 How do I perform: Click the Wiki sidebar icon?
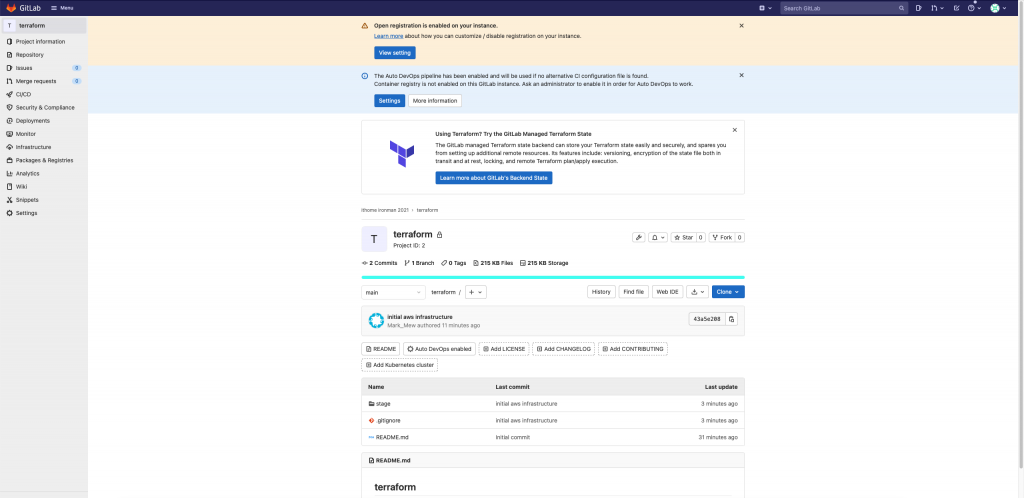(x=9, y=186)
